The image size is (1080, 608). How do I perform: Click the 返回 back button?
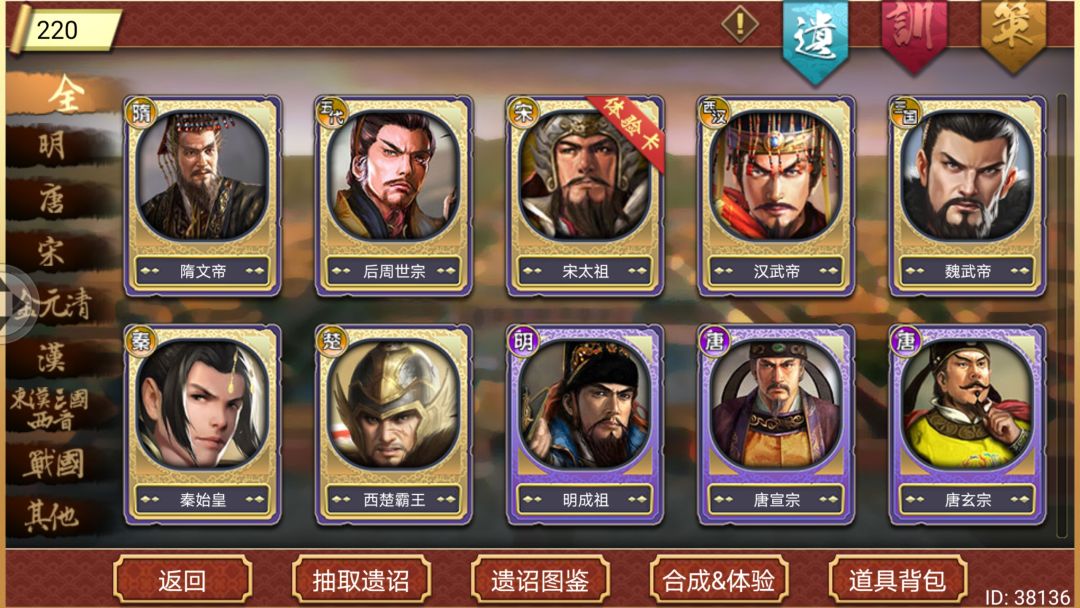tap(183, 580)
